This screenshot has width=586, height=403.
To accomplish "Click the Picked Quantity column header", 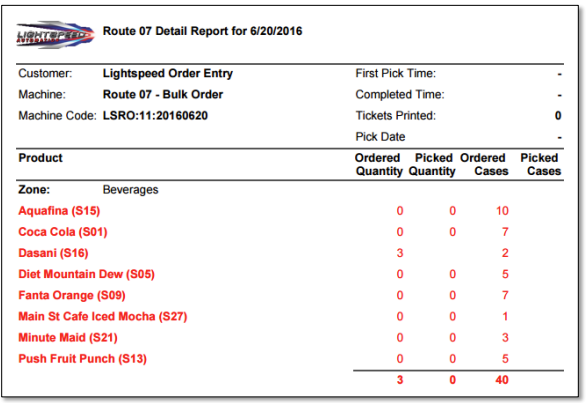I will tap(432, 164).
